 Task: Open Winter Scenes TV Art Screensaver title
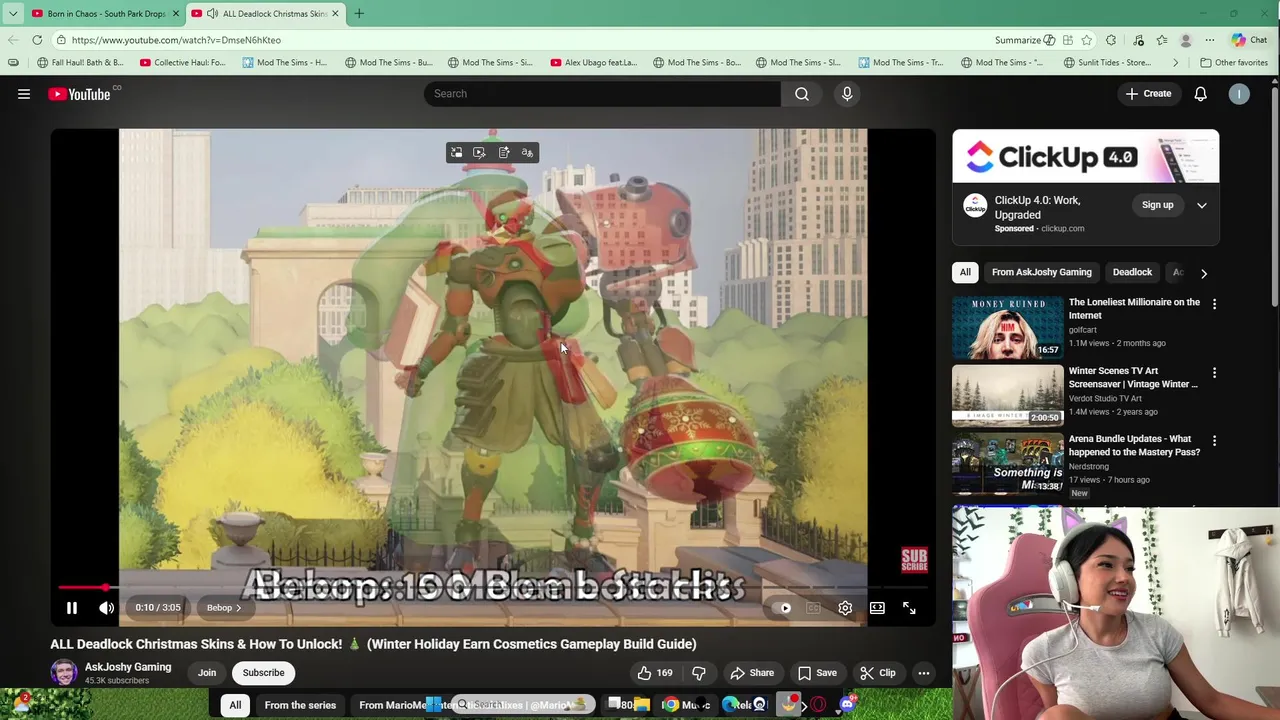(x=1133, y=377)
